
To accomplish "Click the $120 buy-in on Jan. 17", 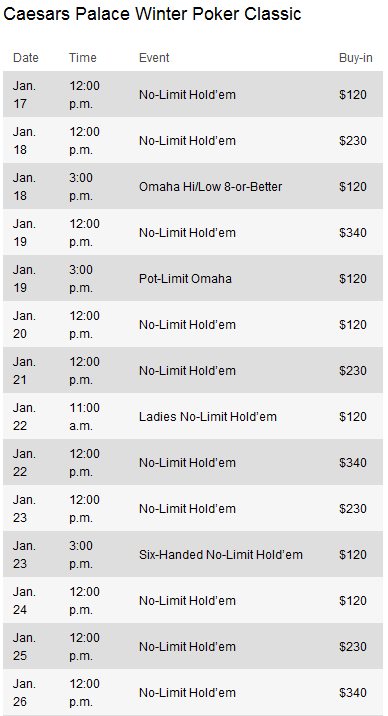I will tap(353, 95).
